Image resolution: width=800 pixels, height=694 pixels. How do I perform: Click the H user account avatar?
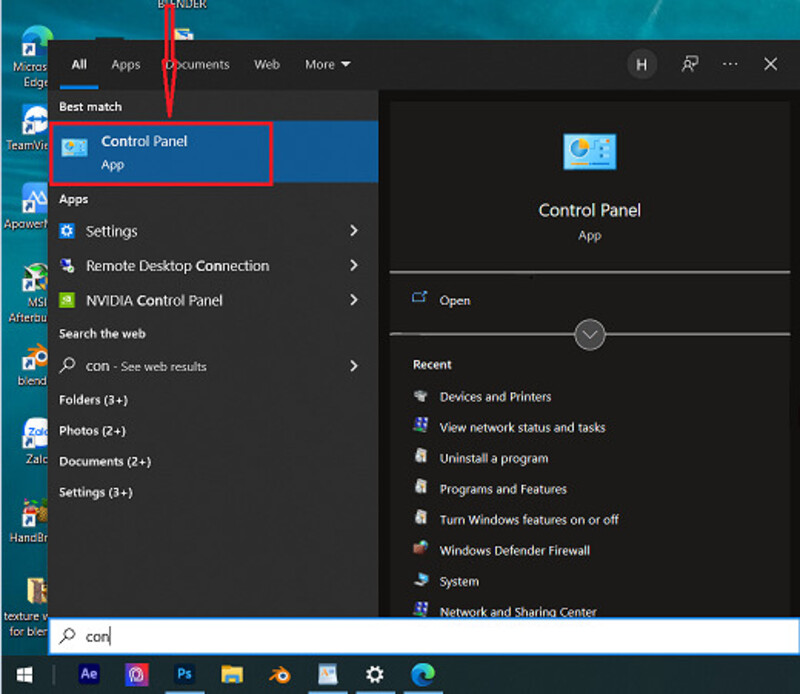[x=642, y=65]
